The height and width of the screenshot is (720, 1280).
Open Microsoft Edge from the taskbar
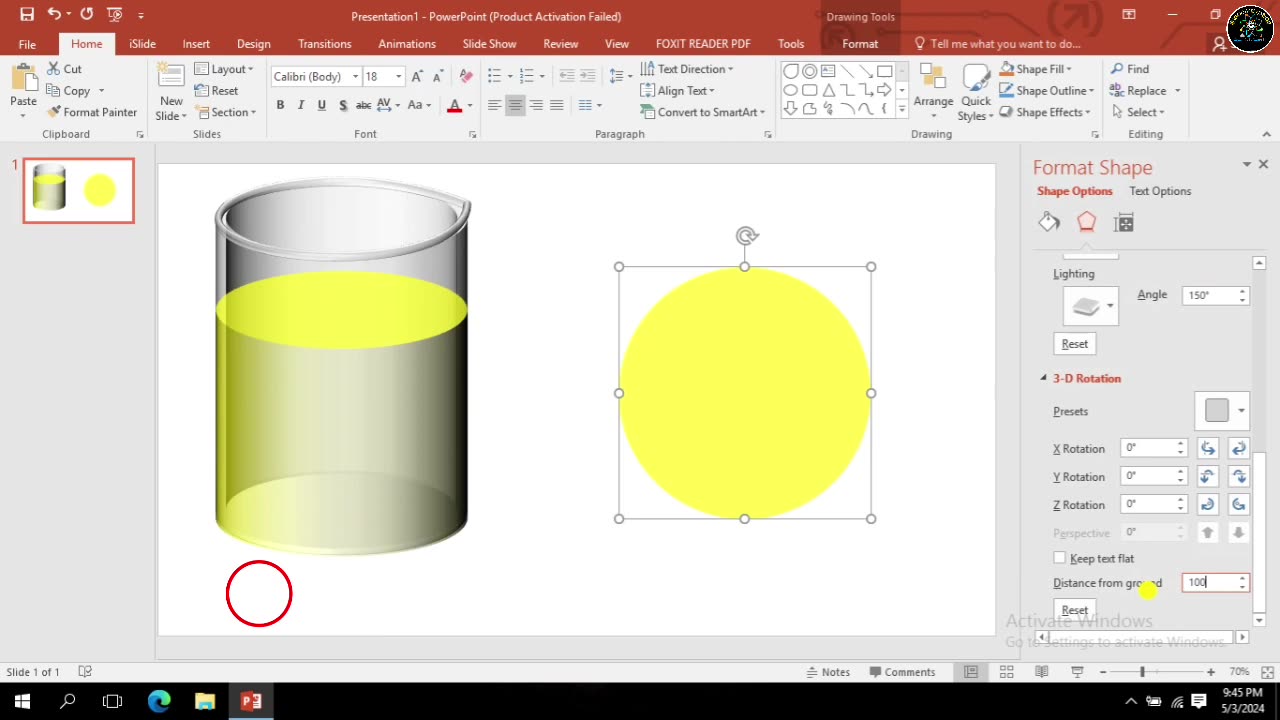click(159, 701)
